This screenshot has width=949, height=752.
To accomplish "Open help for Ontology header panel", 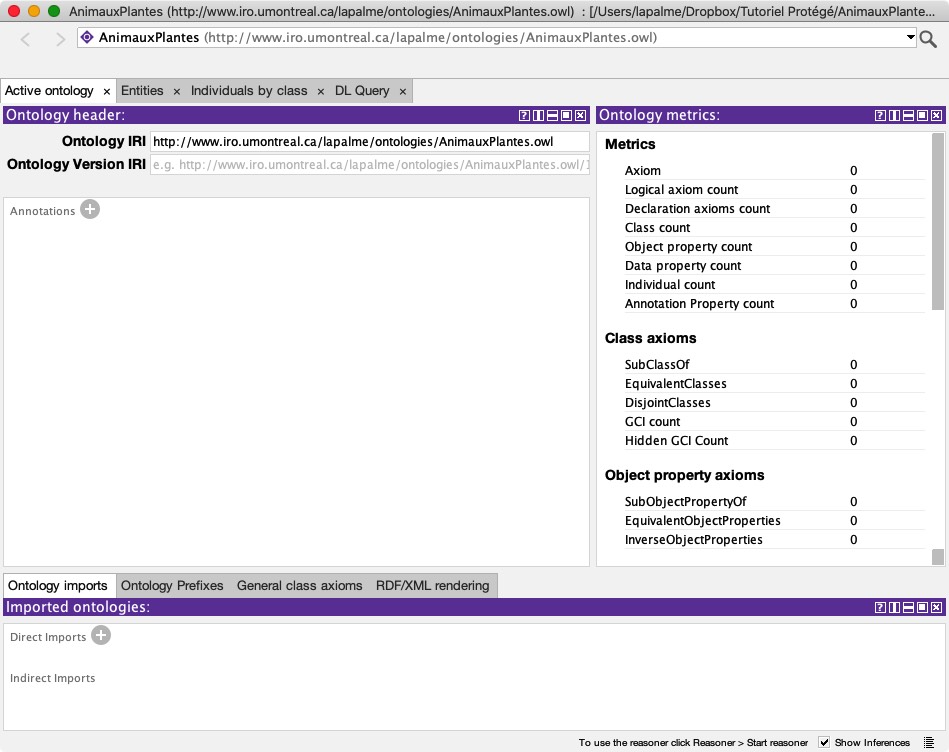I will point(524,116).
